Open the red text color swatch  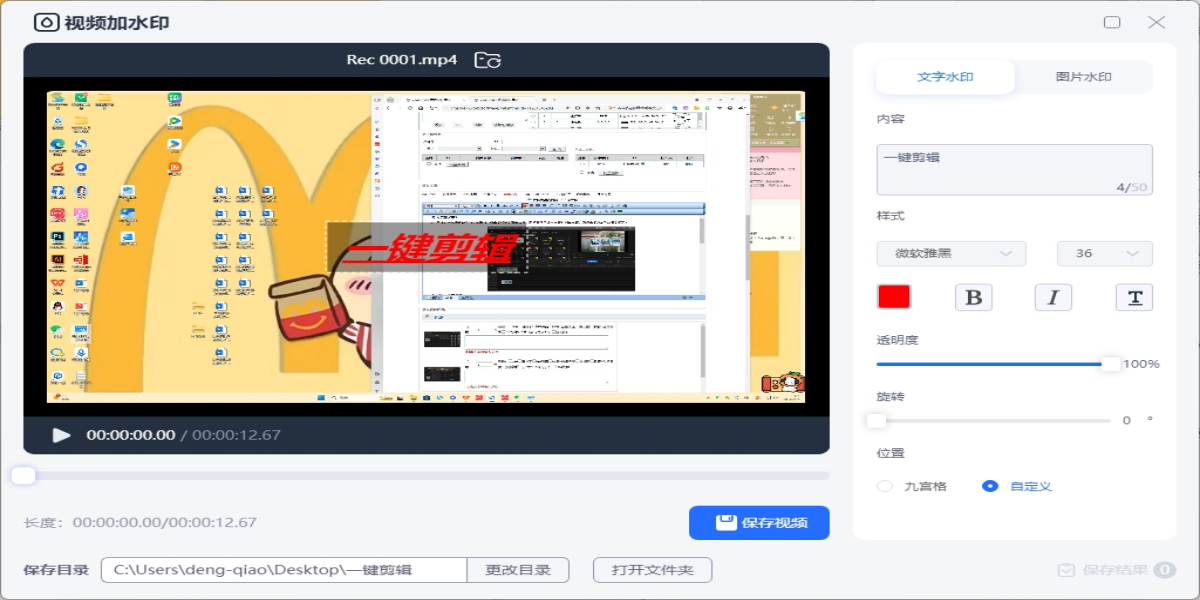pos(894,297)
